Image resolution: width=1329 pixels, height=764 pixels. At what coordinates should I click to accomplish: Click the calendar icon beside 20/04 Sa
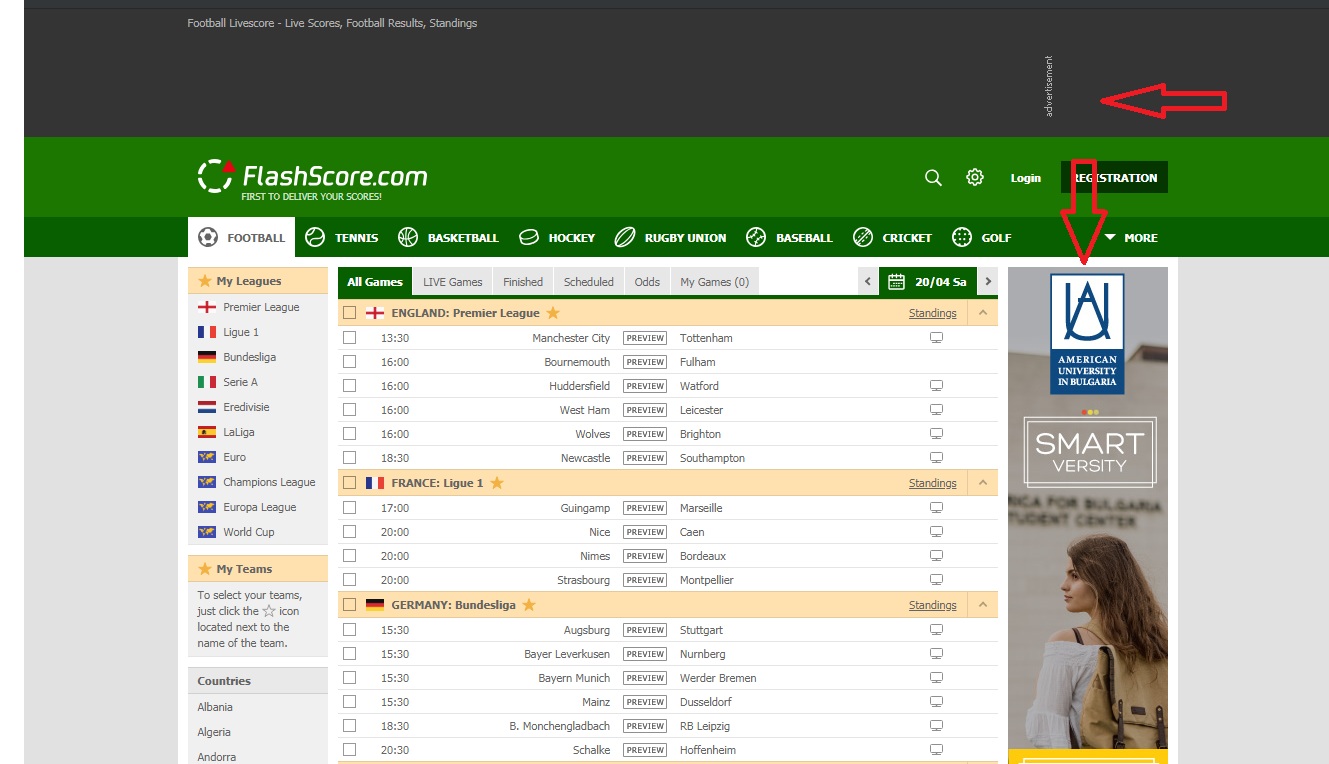tap(896, 282)
